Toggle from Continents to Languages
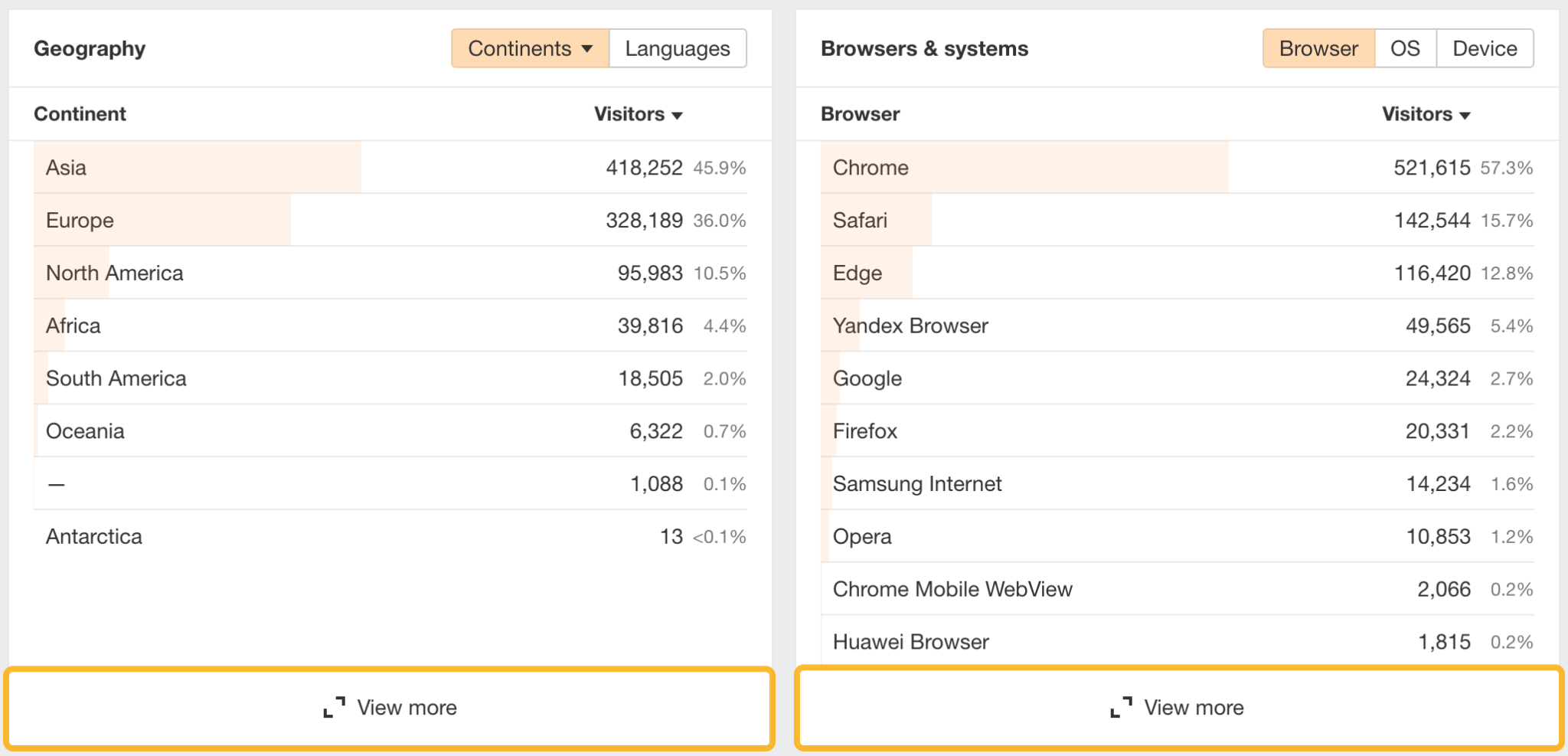The image size is (1568, 756). (677, 48)
